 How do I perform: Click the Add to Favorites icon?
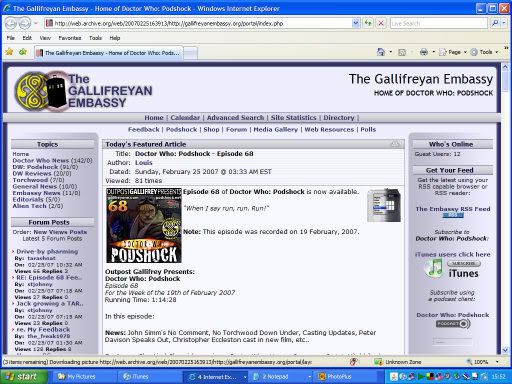pyautogui.click(x=23, y=52)
